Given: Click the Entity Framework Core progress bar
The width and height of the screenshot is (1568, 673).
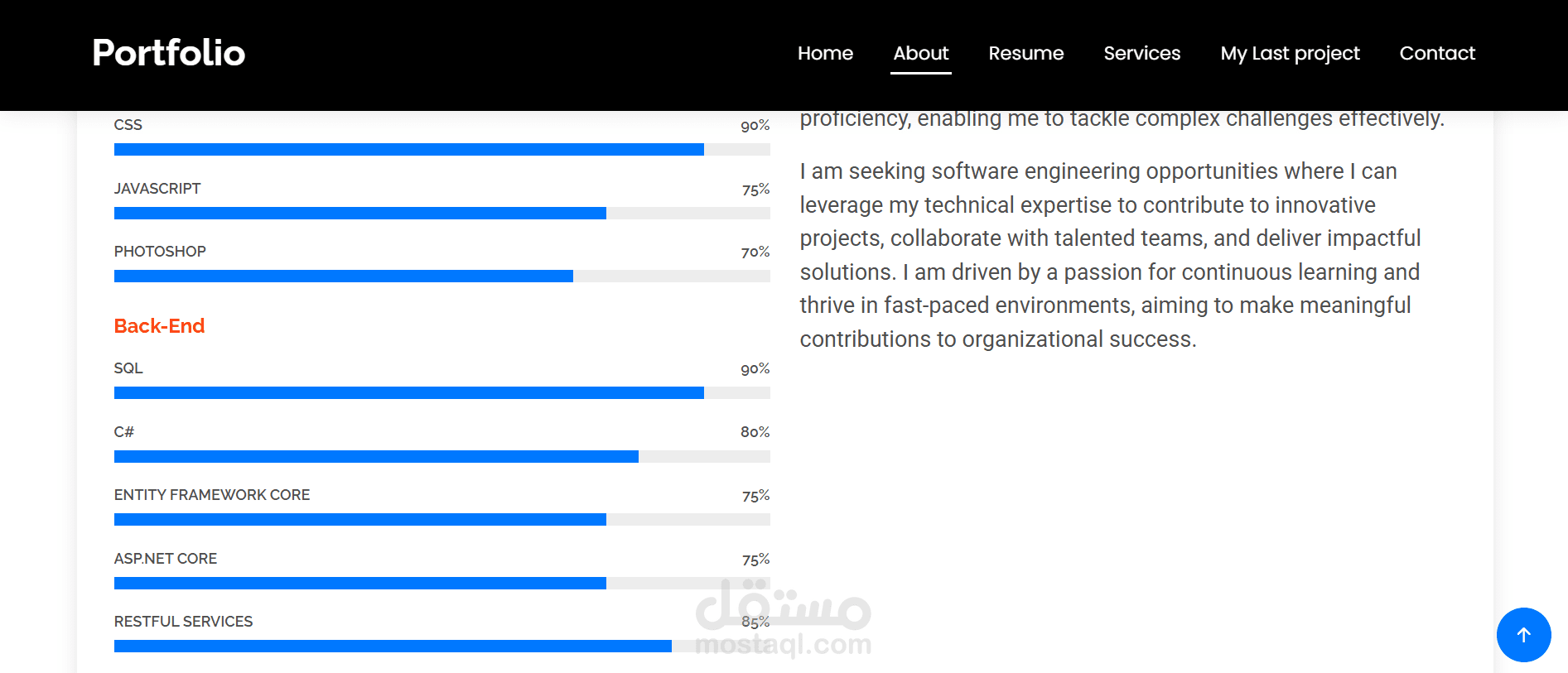Looking at the screenshot, I should pyautogui.click(x=441, y=520).
